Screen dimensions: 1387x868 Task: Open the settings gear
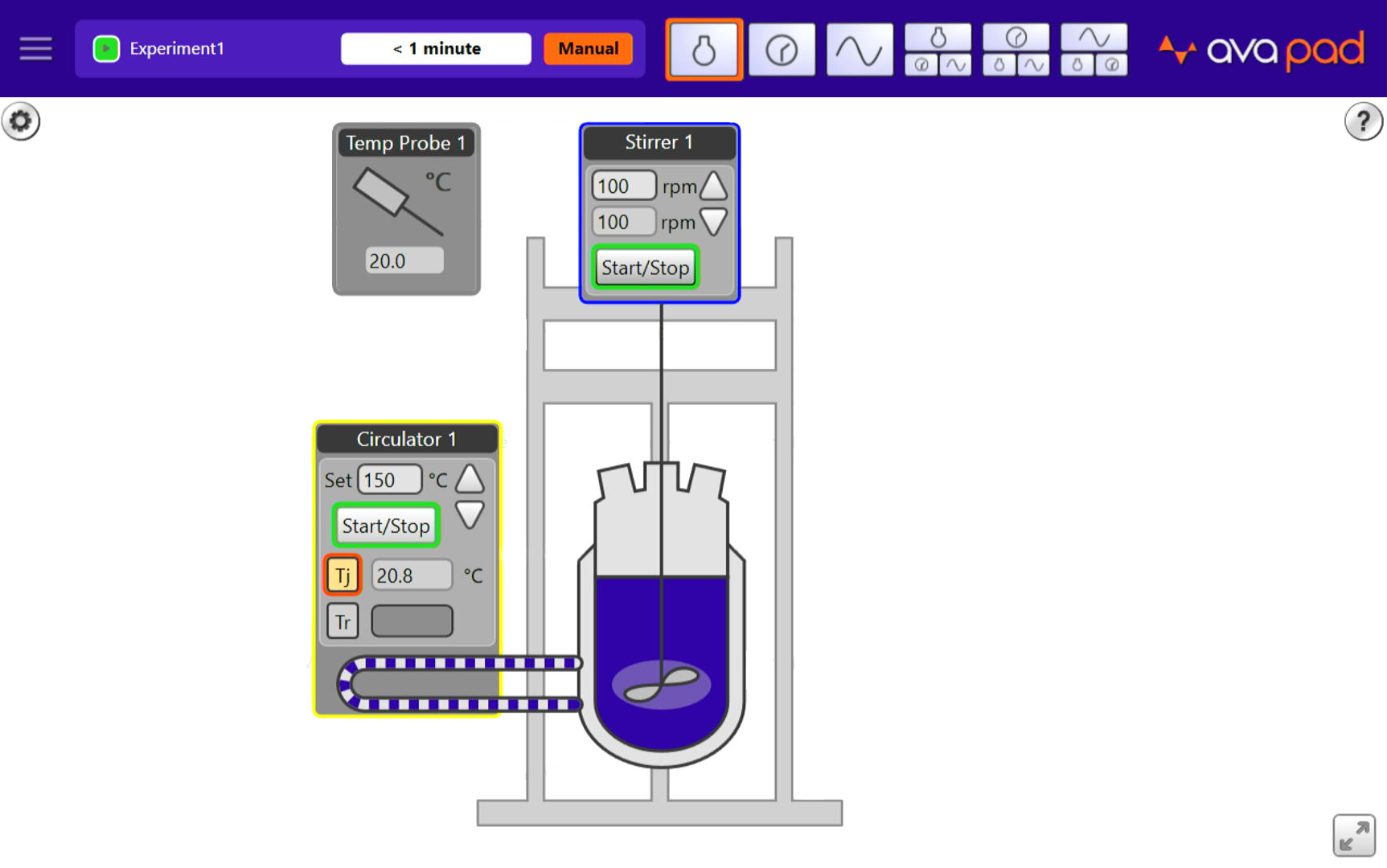(x=21, y=121)
